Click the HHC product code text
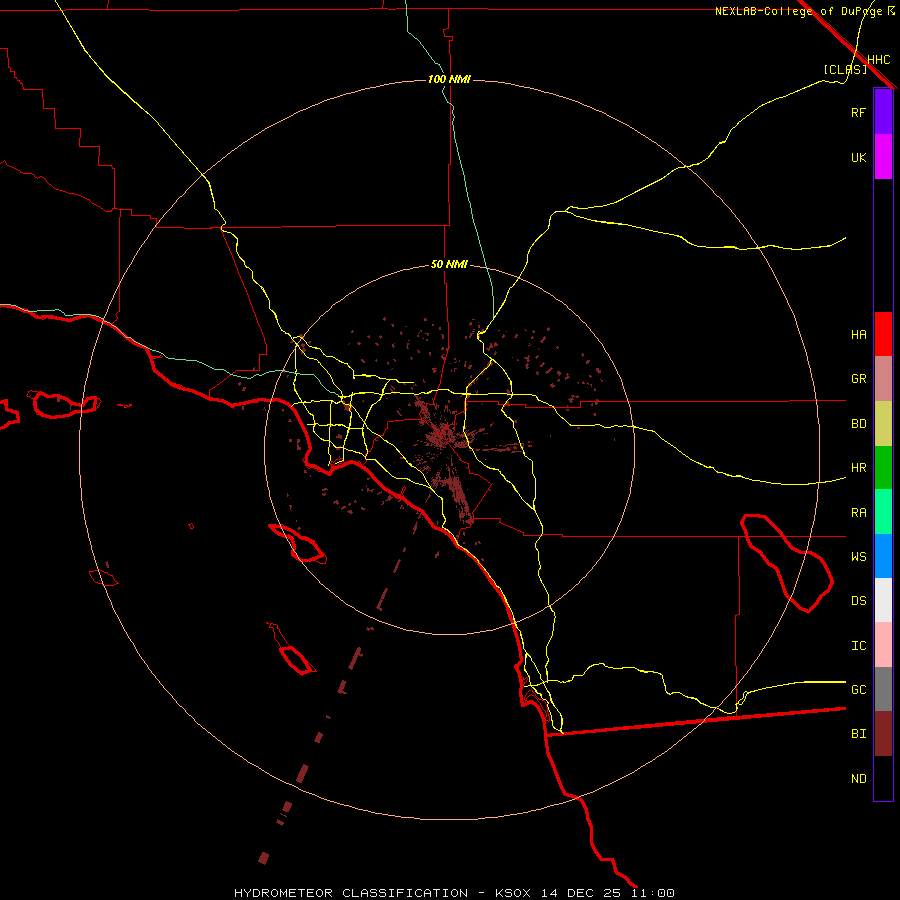 (x=879, y=60)
